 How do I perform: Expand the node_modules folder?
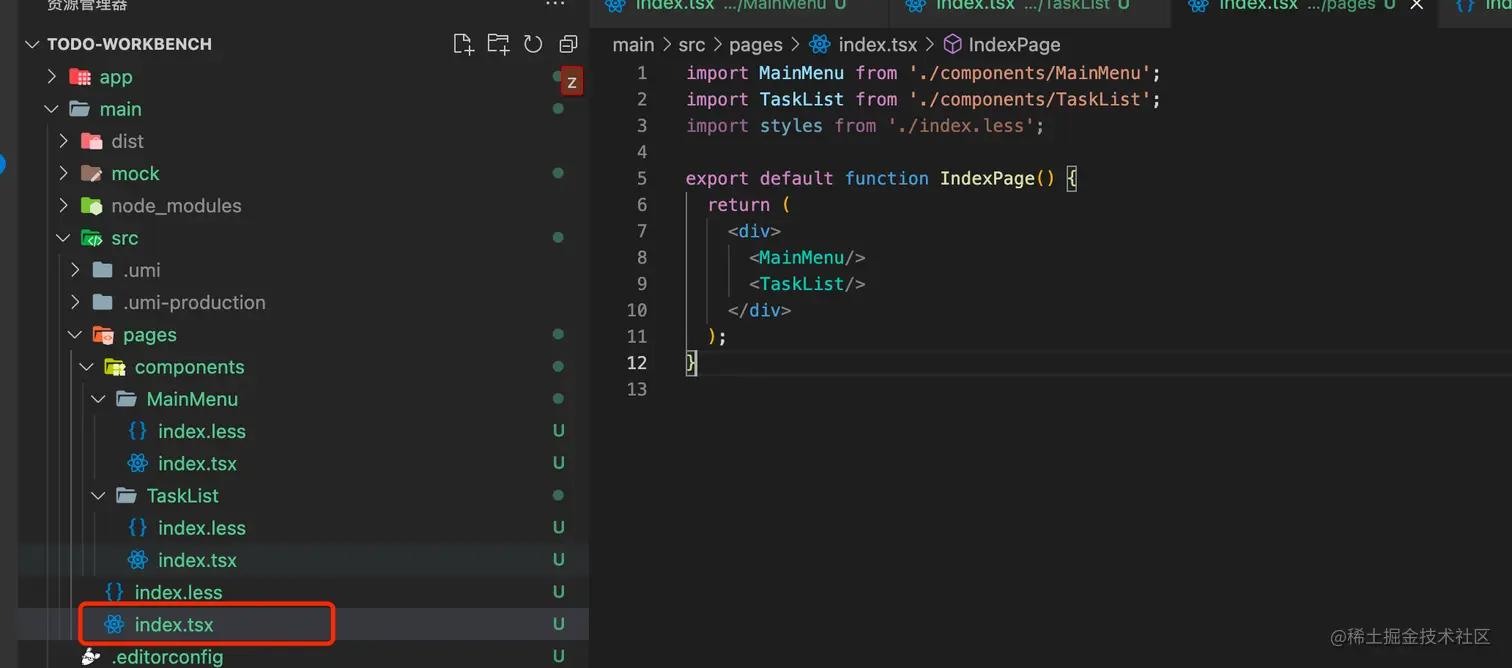coord(64,206)
